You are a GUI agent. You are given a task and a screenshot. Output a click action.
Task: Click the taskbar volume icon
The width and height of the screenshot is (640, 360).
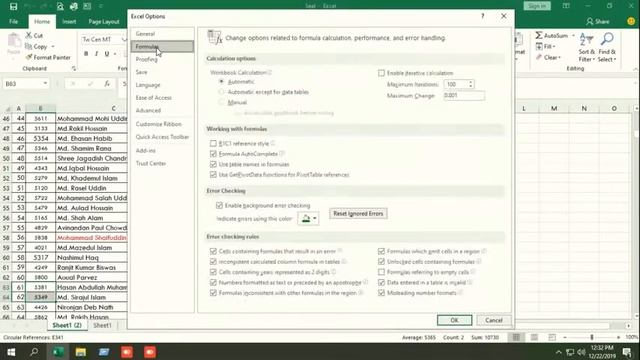[581, 352]
